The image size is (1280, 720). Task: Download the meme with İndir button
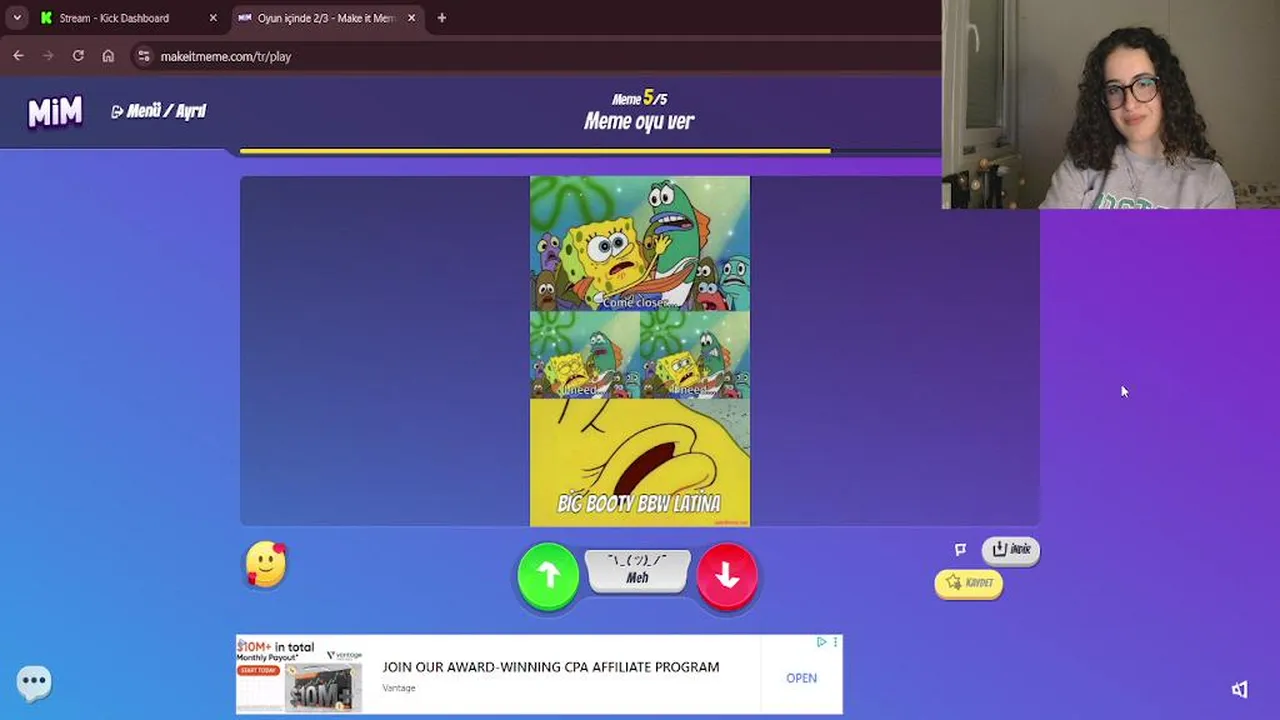click(1011, 549)
